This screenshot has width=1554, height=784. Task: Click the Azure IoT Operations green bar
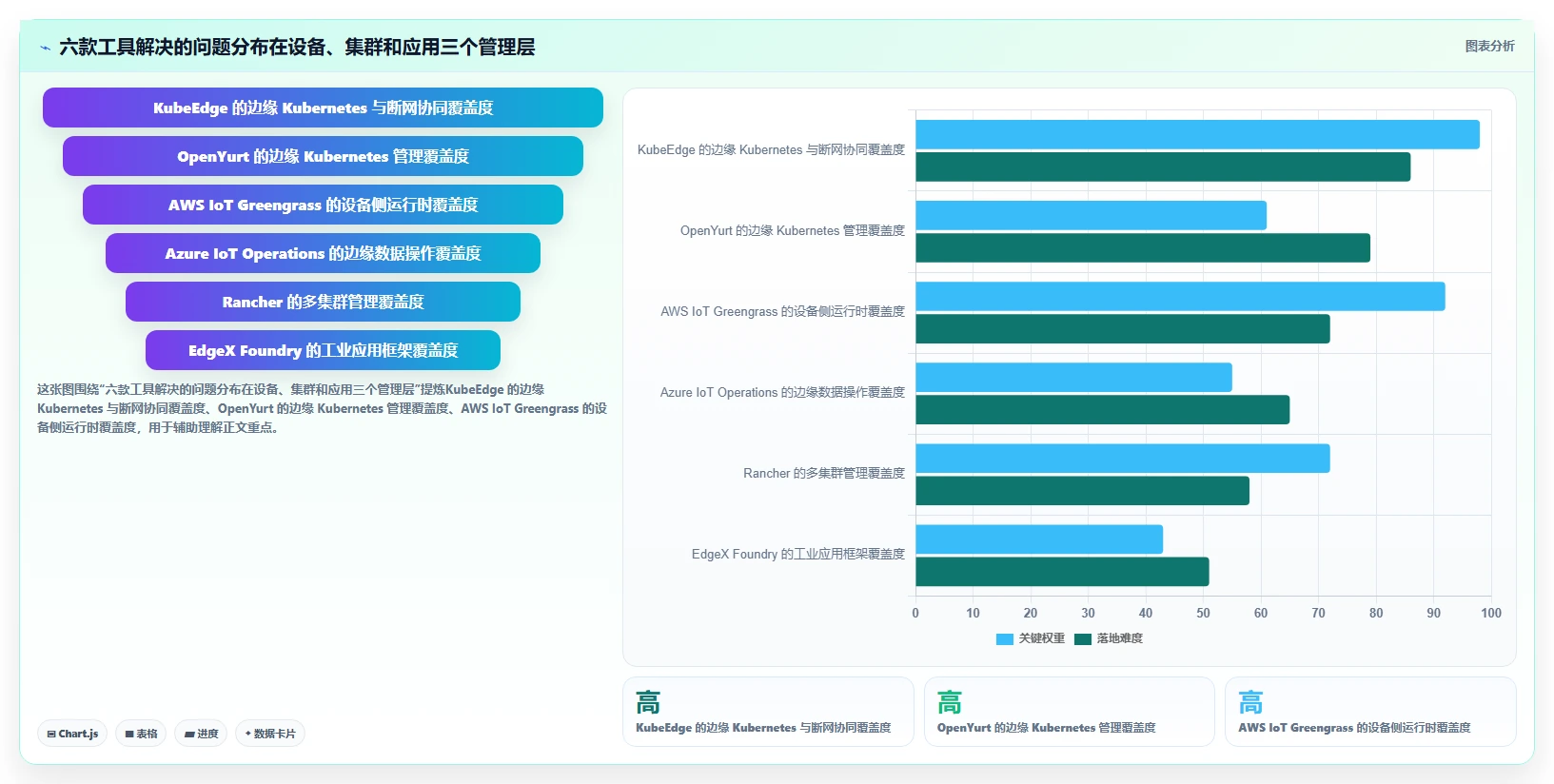1102,410
